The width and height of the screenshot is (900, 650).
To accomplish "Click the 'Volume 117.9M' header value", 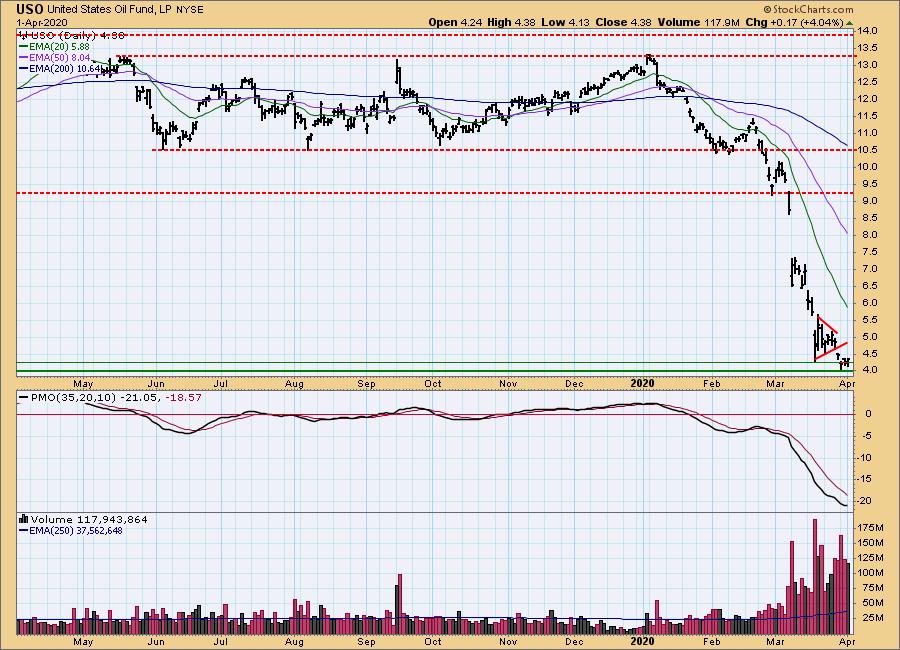I will pyautogui.click(x=699, y=22).
